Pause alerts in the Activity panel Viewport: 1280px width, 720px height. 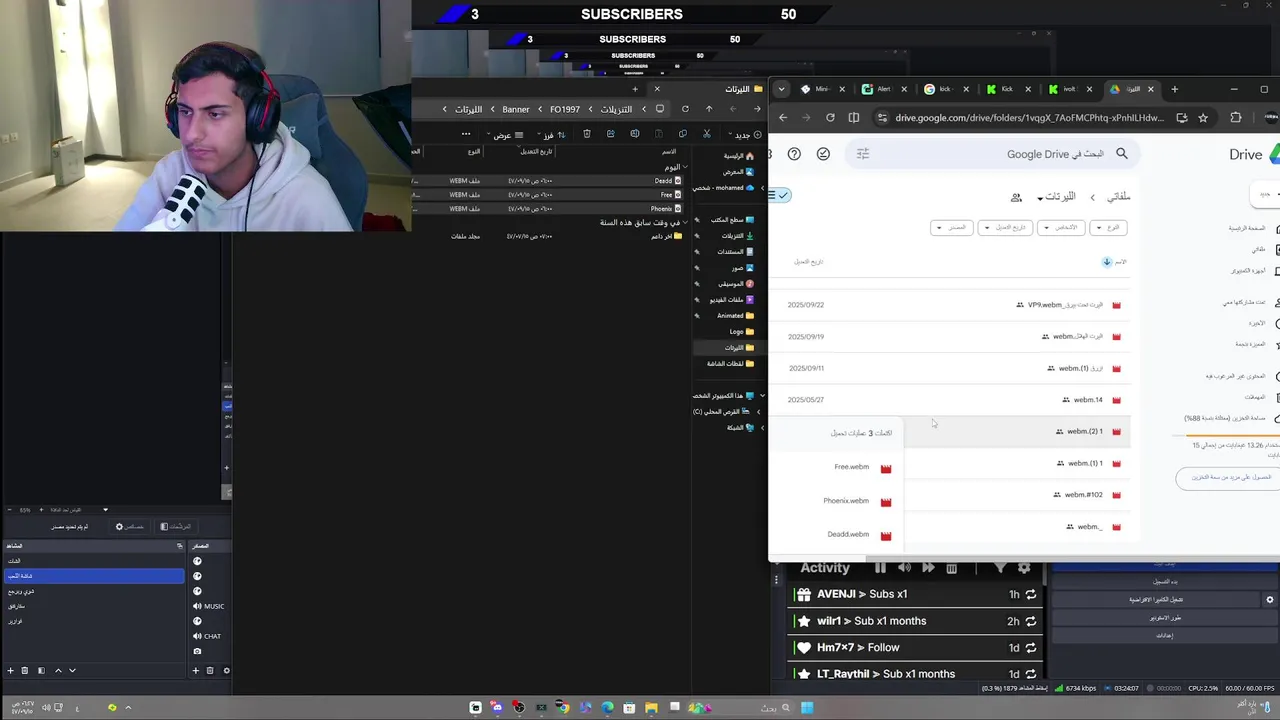click(880, 568)
